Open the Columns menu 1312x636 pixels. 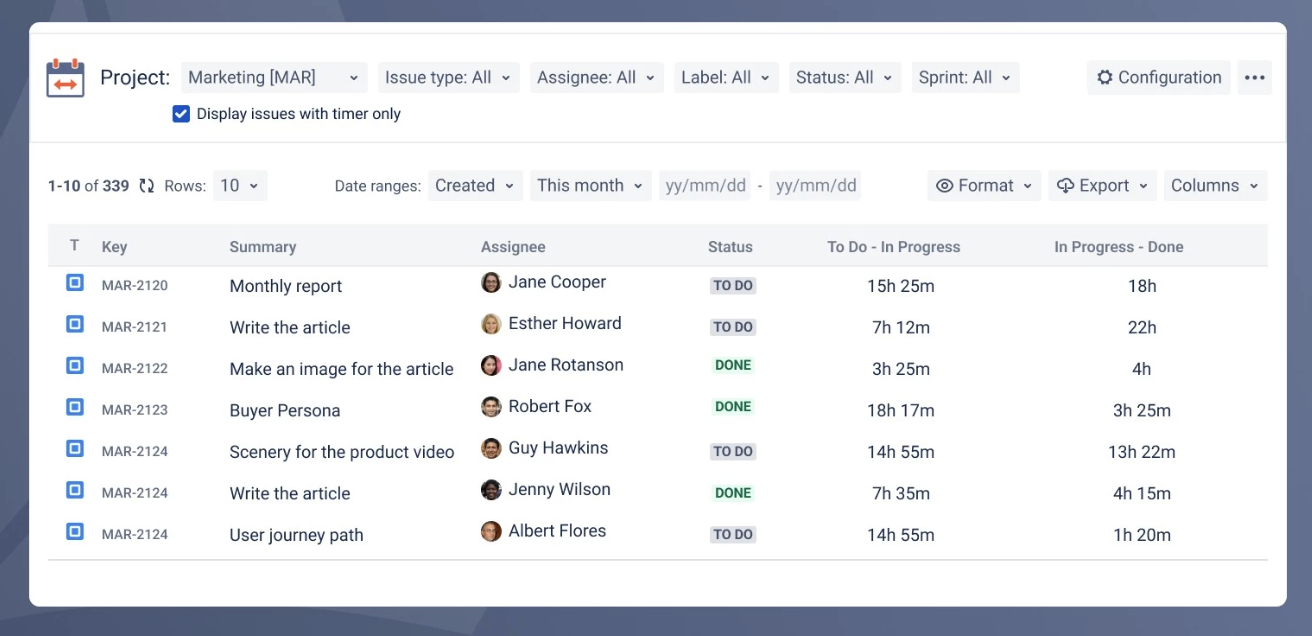(1215, 186)
